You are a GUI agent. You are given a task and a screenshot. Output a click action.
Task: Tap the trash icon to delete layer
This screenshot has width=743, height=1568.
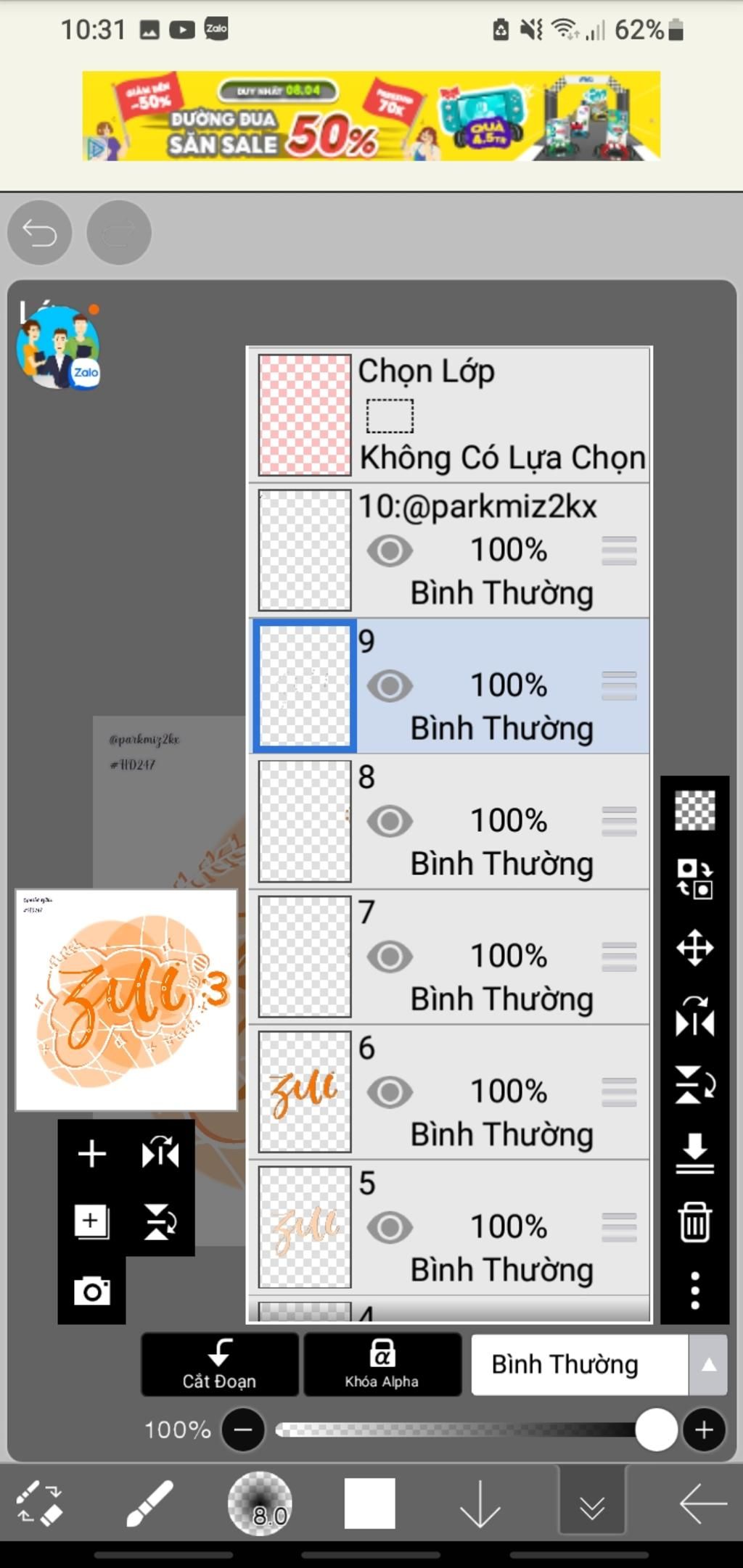click(x=694, y=1222)
